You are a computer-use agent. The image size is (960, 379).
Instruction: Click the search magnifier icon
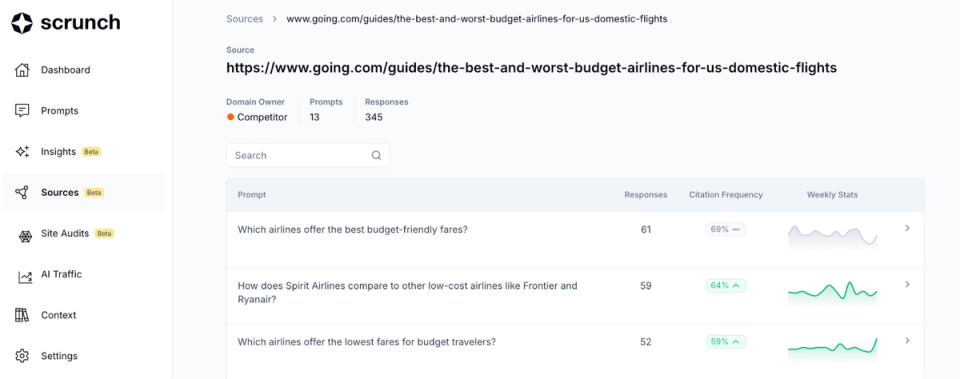pos(377,156)
